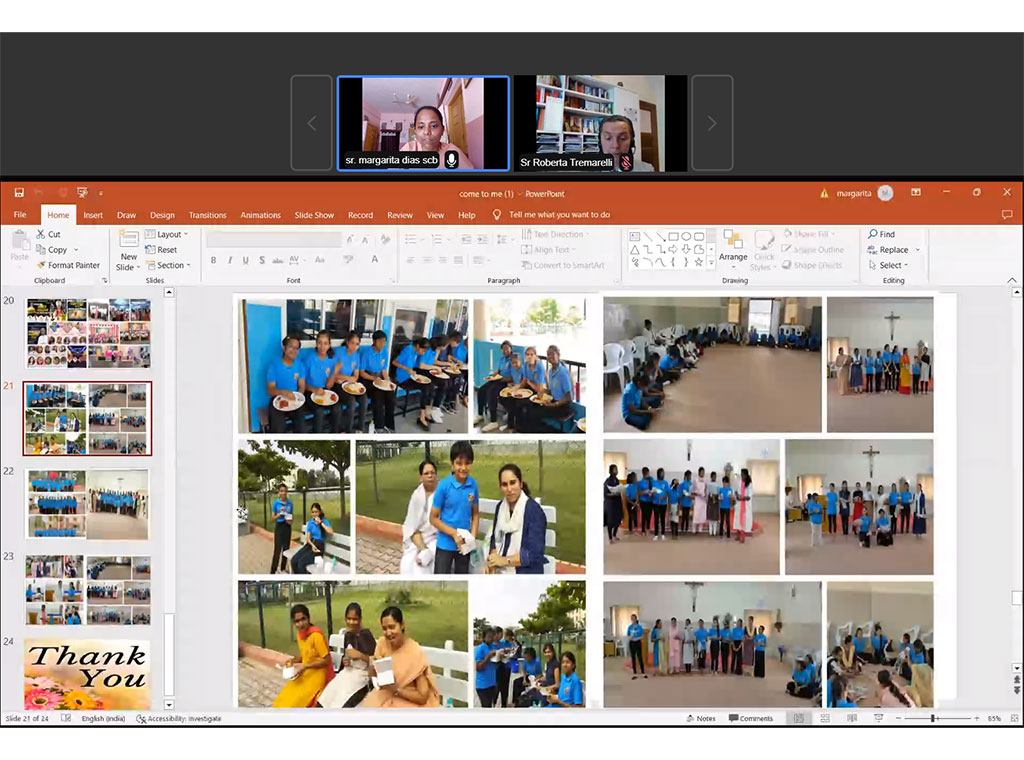Open the Section dropdown menu

coord(168,265)
